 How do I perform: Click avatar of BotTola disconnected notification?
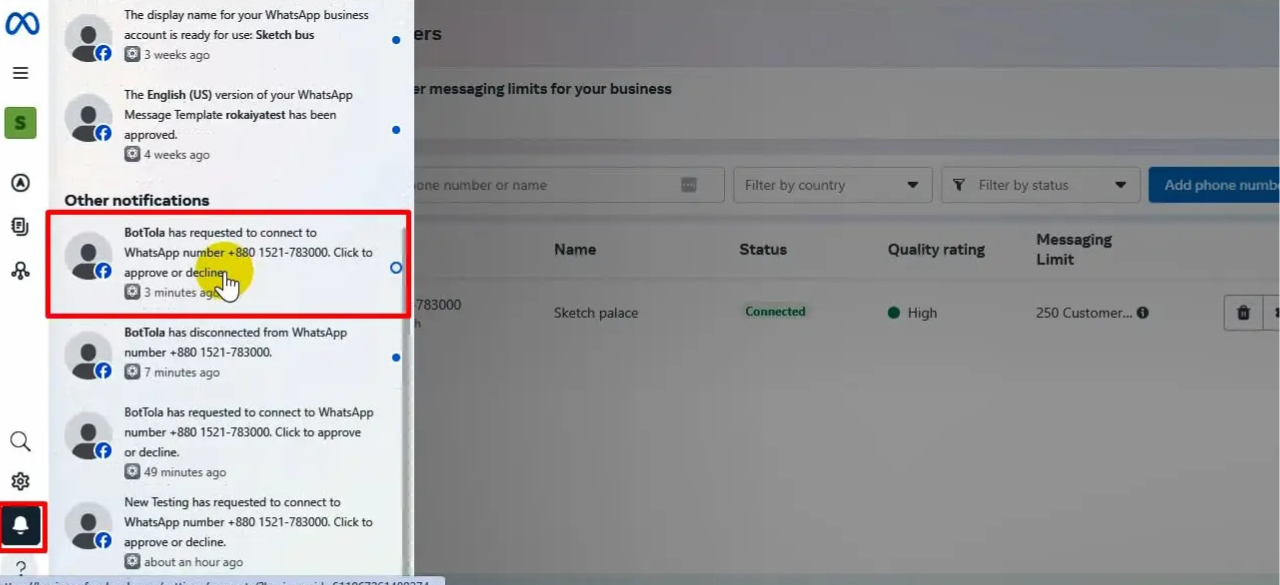coord(88,355)
